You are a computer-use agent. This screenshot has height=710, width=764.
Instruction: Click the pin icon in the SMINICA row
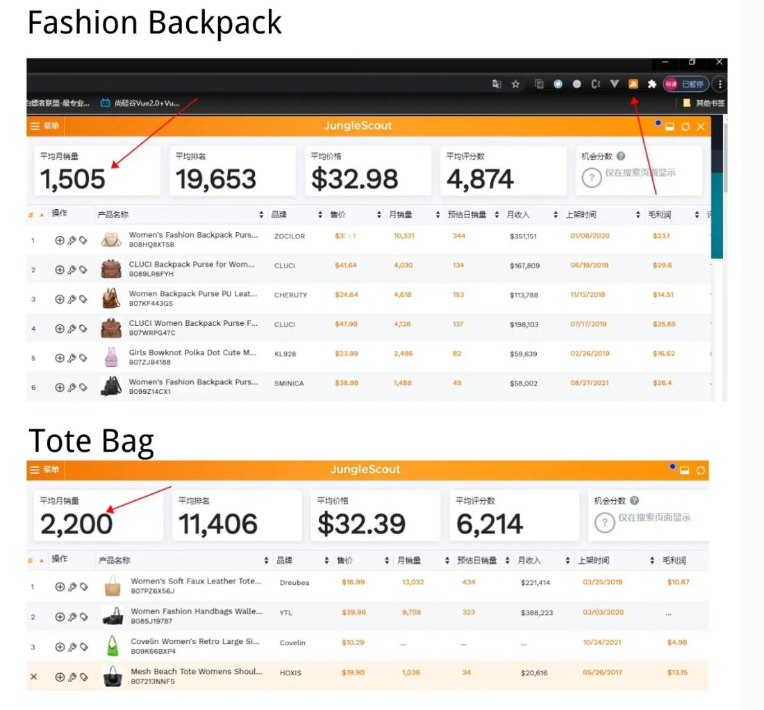coord(72,387)
